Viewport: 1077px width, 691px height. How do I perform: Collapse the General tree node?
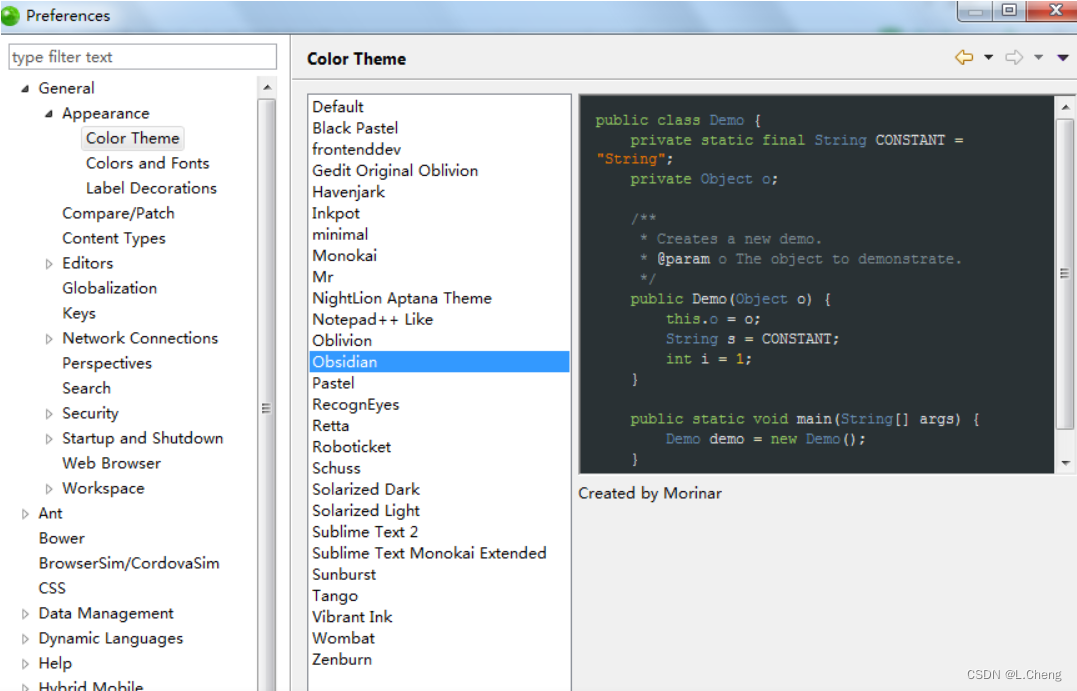click(24, 88)
